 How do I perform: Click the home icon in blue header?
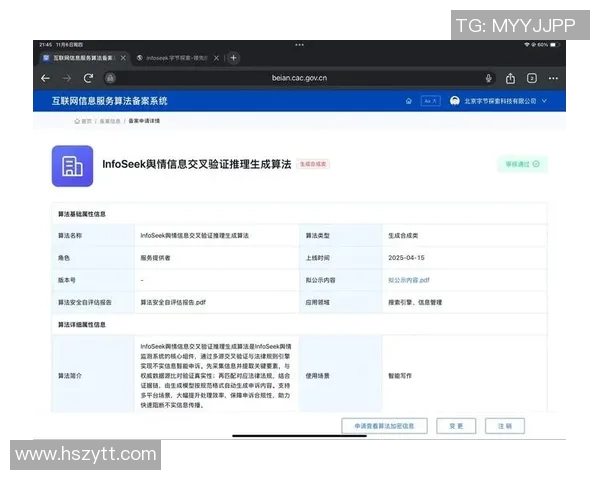pyautogui.click(x=409, y=101)
